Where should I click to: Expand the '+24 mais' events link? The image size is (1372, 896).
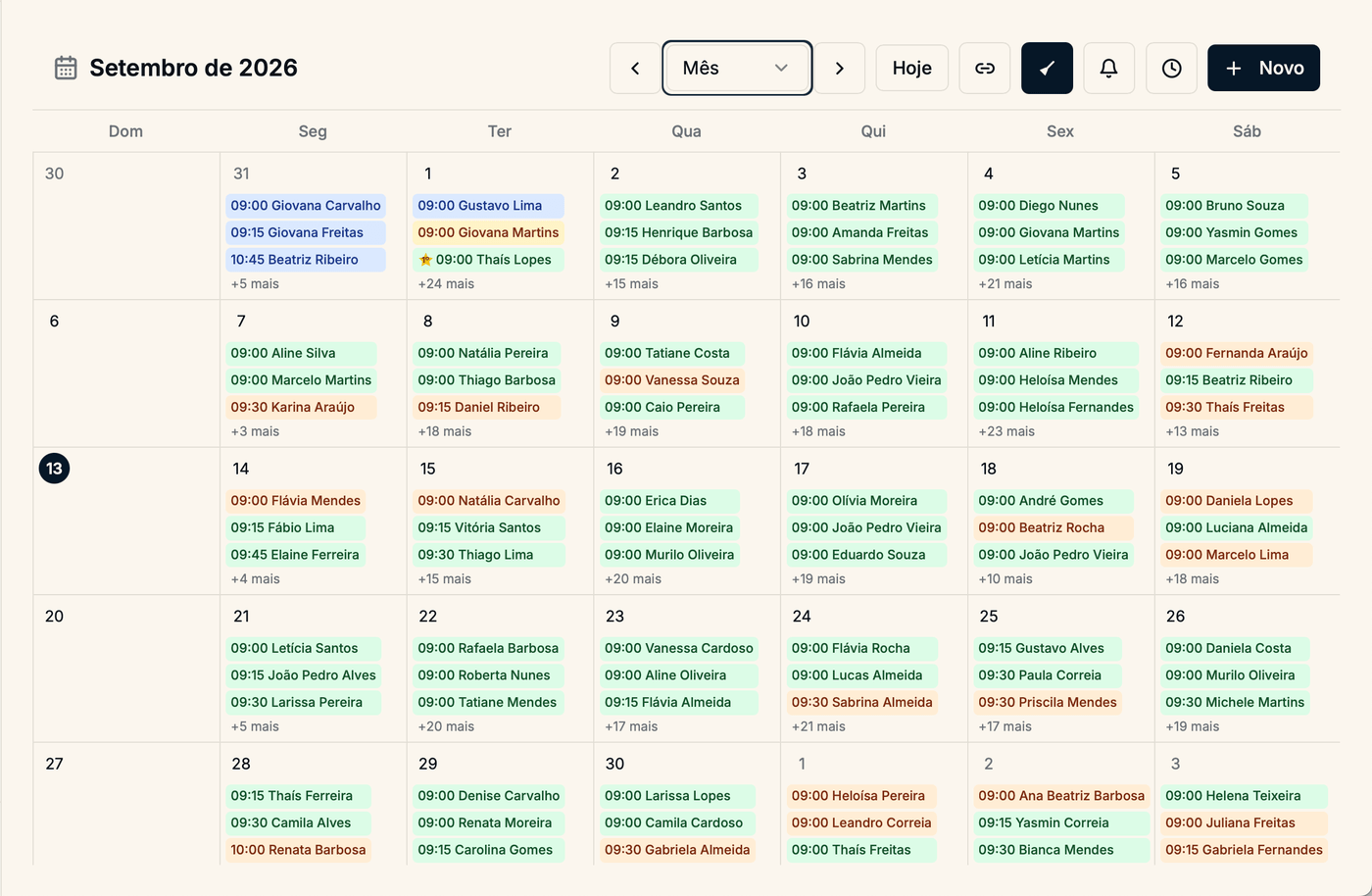point(446,284)
